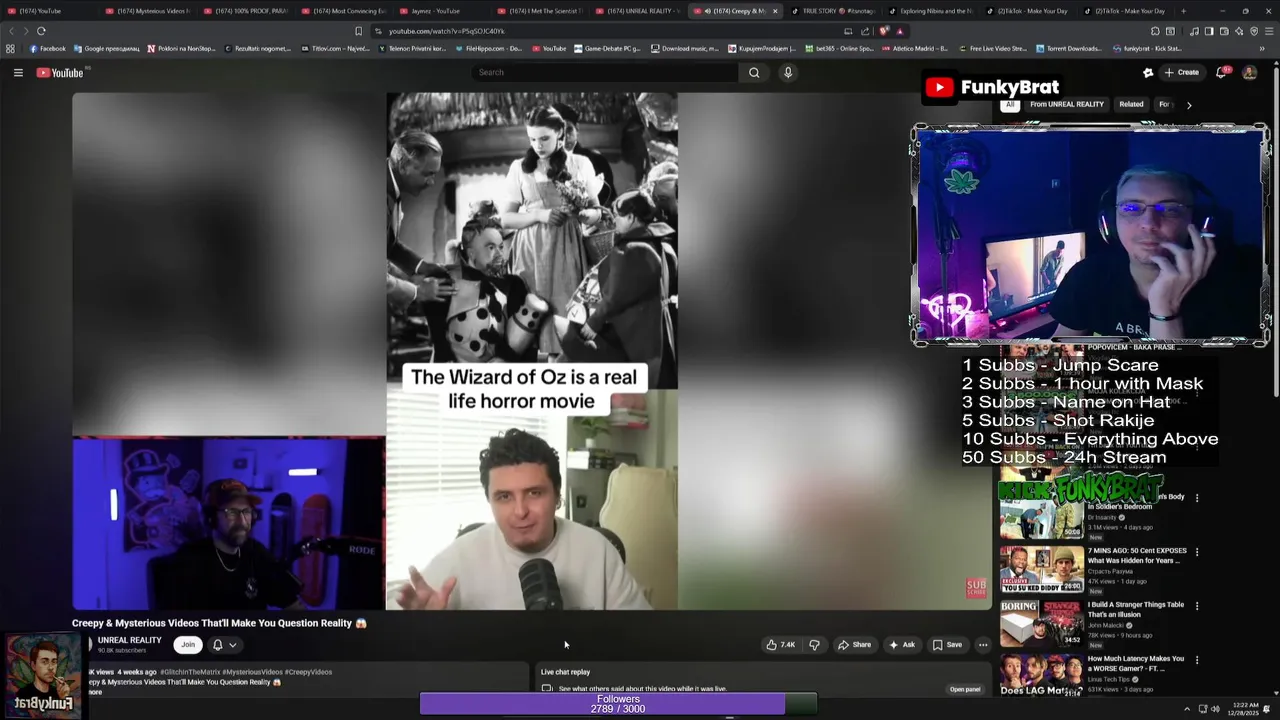Dislike the video with thumbs down
Viewport: 1280px width, 720px height.
tap(814, 645)
